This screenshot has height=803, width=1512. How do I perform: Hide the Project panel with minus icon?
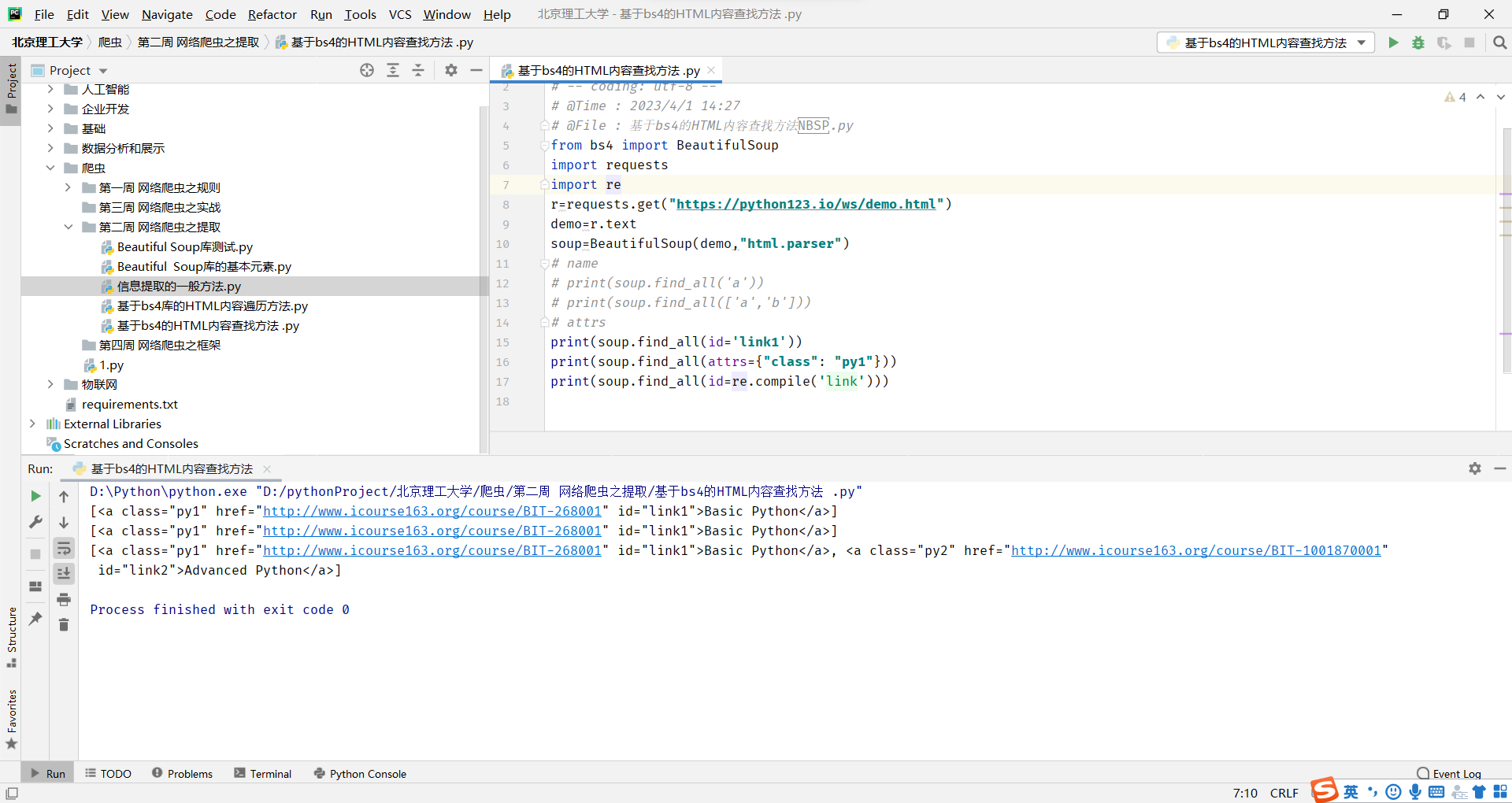(x=476, y=70)
